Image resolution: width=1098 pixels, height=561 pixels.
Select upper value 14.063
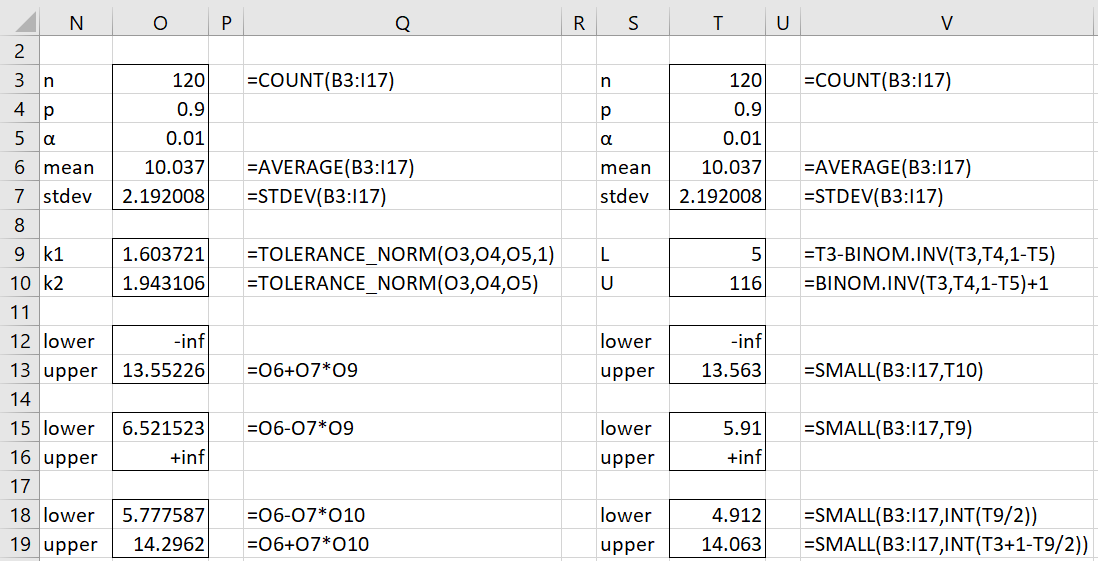point(718,544)
